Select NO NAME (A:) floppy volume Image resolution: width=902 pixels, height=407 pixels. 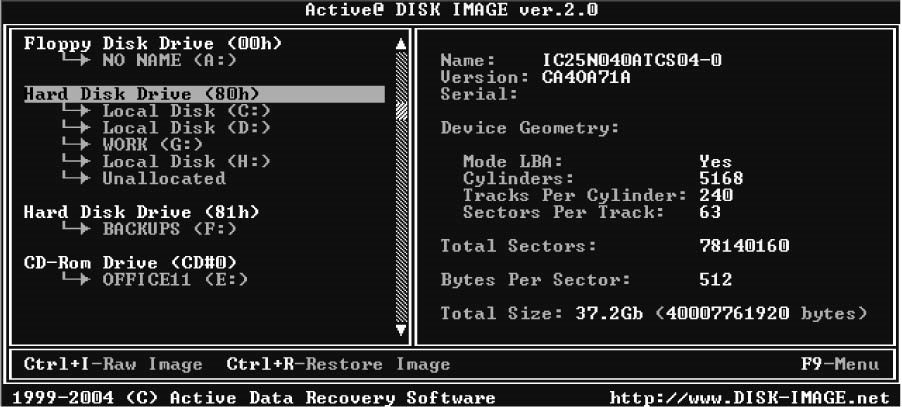point(166,60)
